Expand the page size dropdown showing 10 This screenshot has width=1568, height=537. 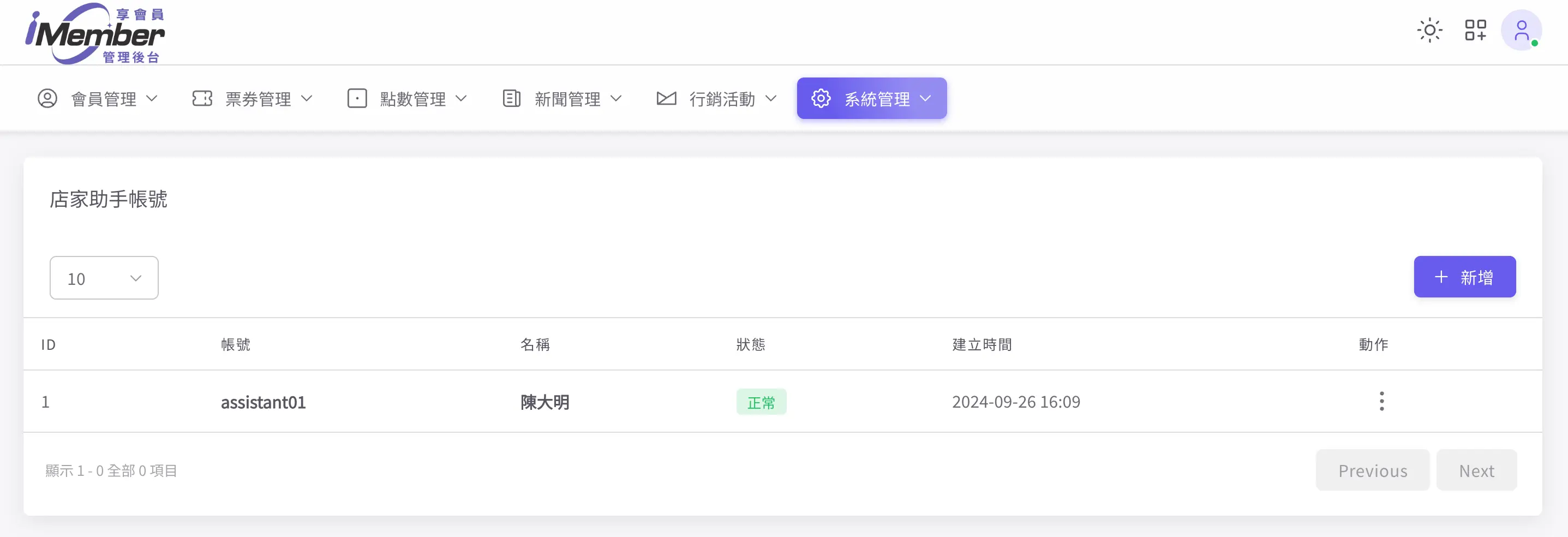coord(104,278)
